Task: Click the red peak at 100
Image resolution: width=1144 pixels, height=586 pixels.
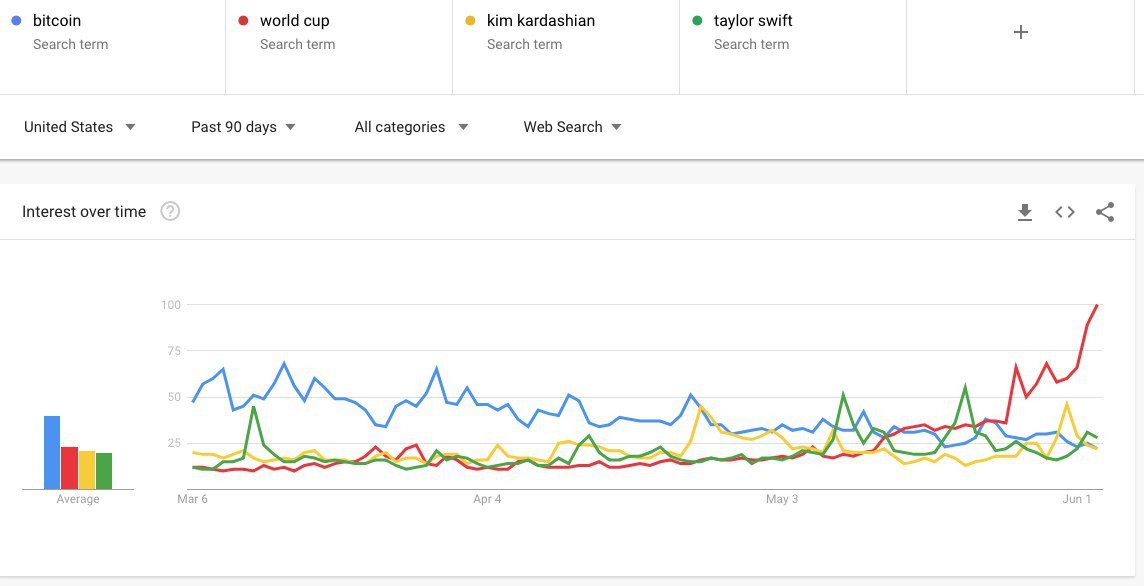Action: click(1098, 304)
